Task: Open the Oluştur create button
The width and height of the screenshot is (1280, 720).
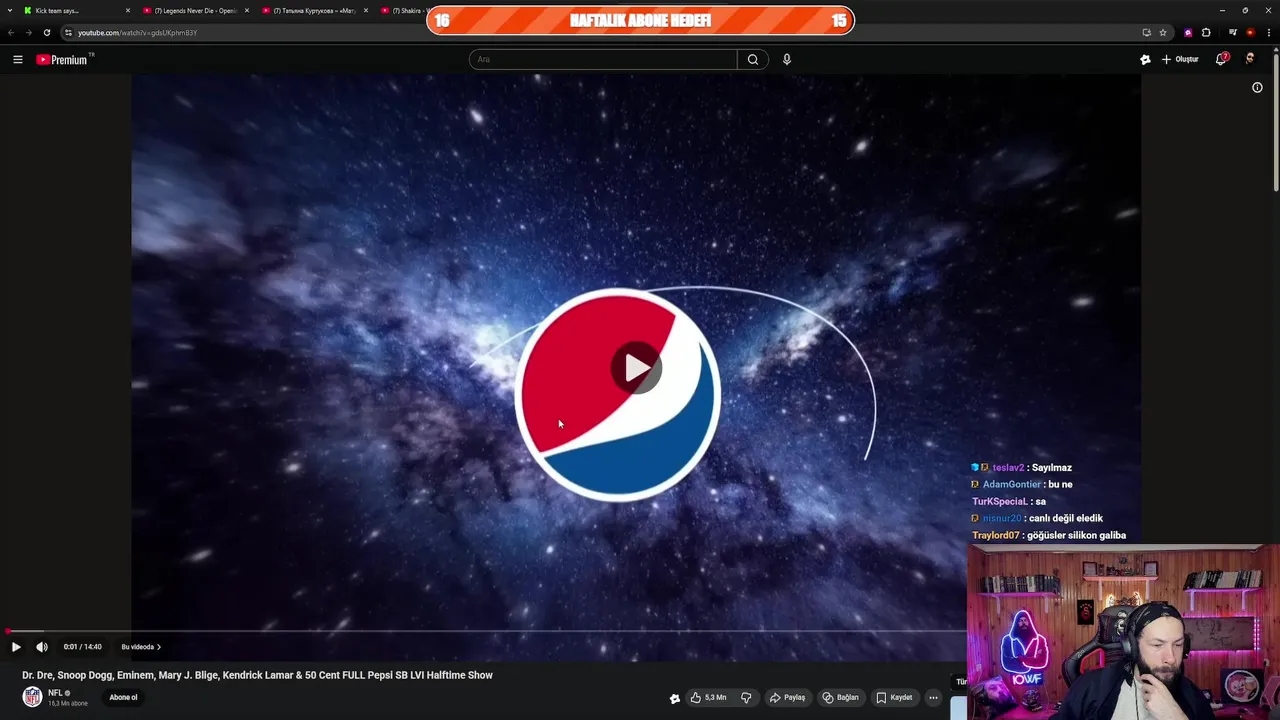Action: (x=1180, y=59)
